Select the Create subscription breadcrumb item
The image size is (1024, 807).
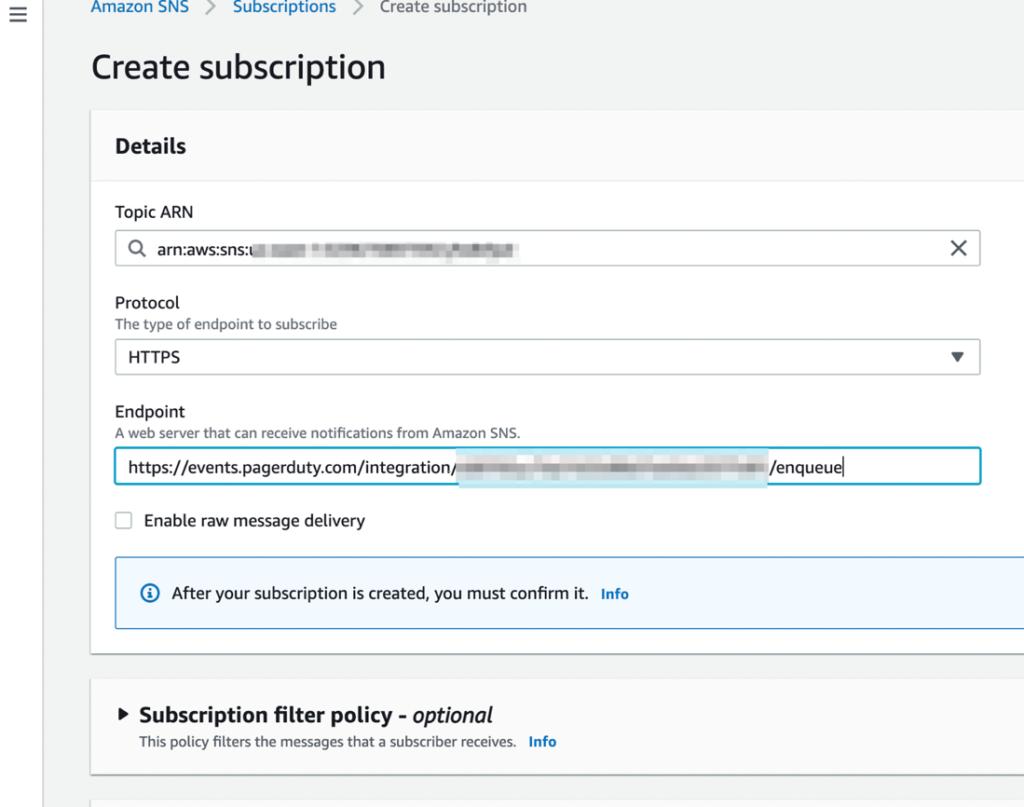pyautogui.click(x=452, y=8)
